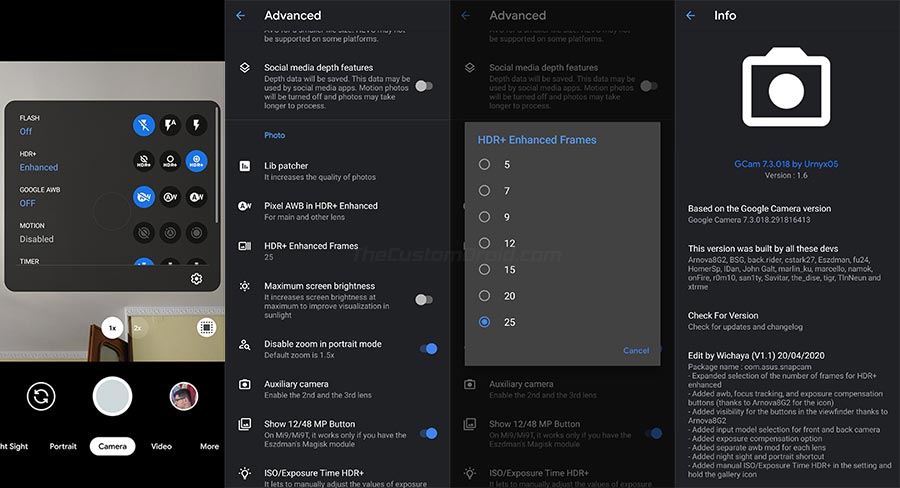Click the Photo section header
Screen dimensions: 900x488
point(274,135)
